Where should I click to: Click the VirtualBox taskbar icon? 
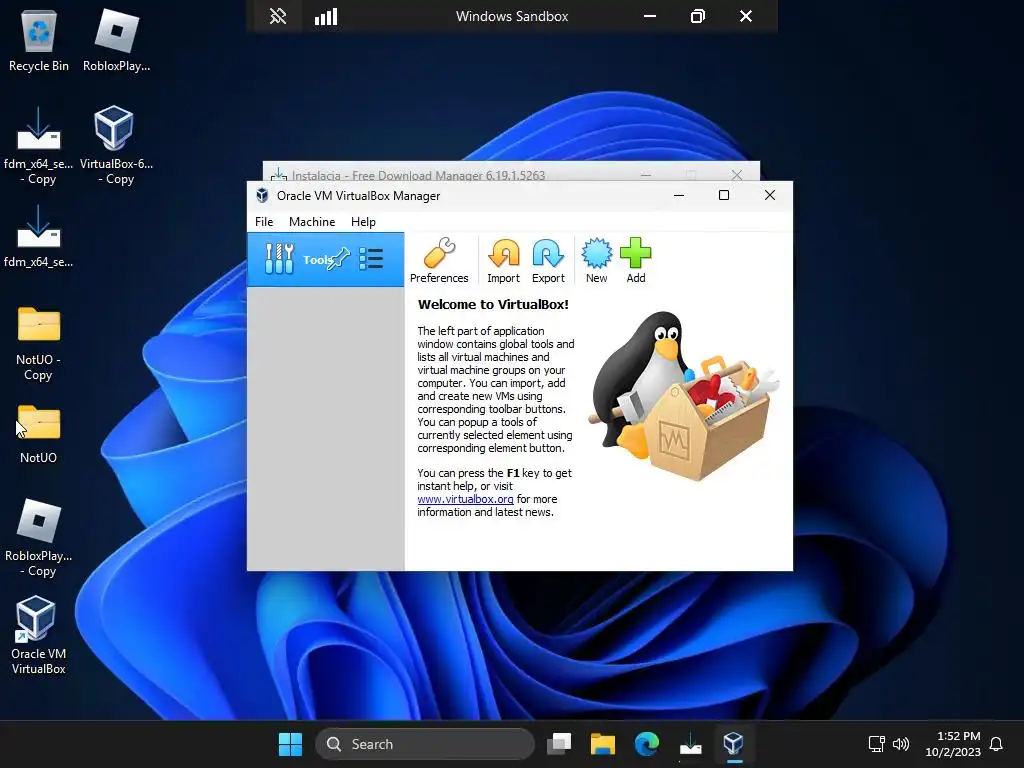(734, 744)
